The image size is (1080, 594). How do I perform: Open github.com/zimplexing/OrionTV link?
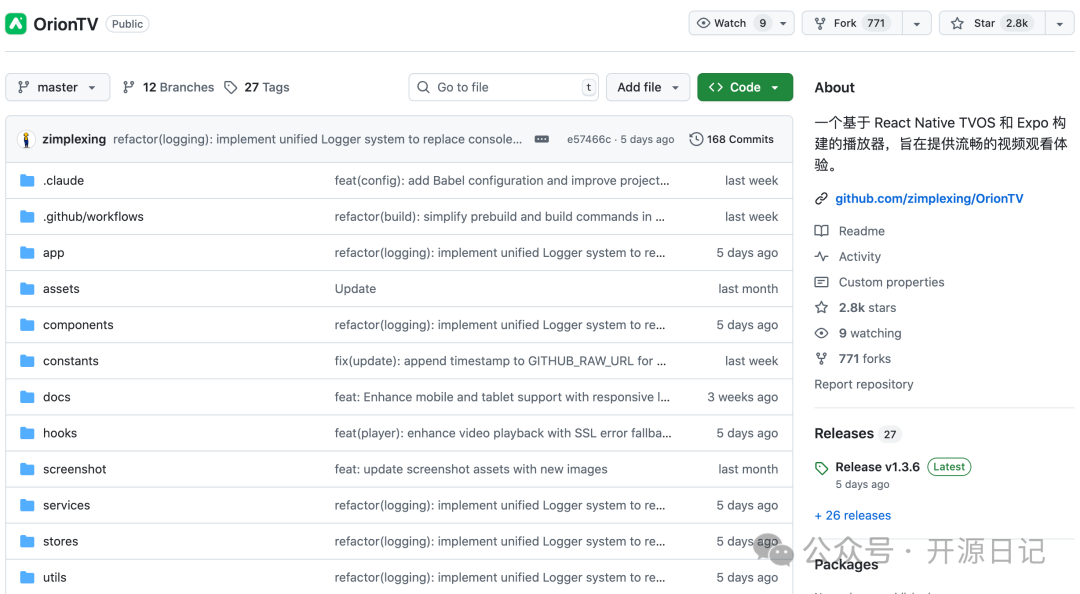[929, 198]
